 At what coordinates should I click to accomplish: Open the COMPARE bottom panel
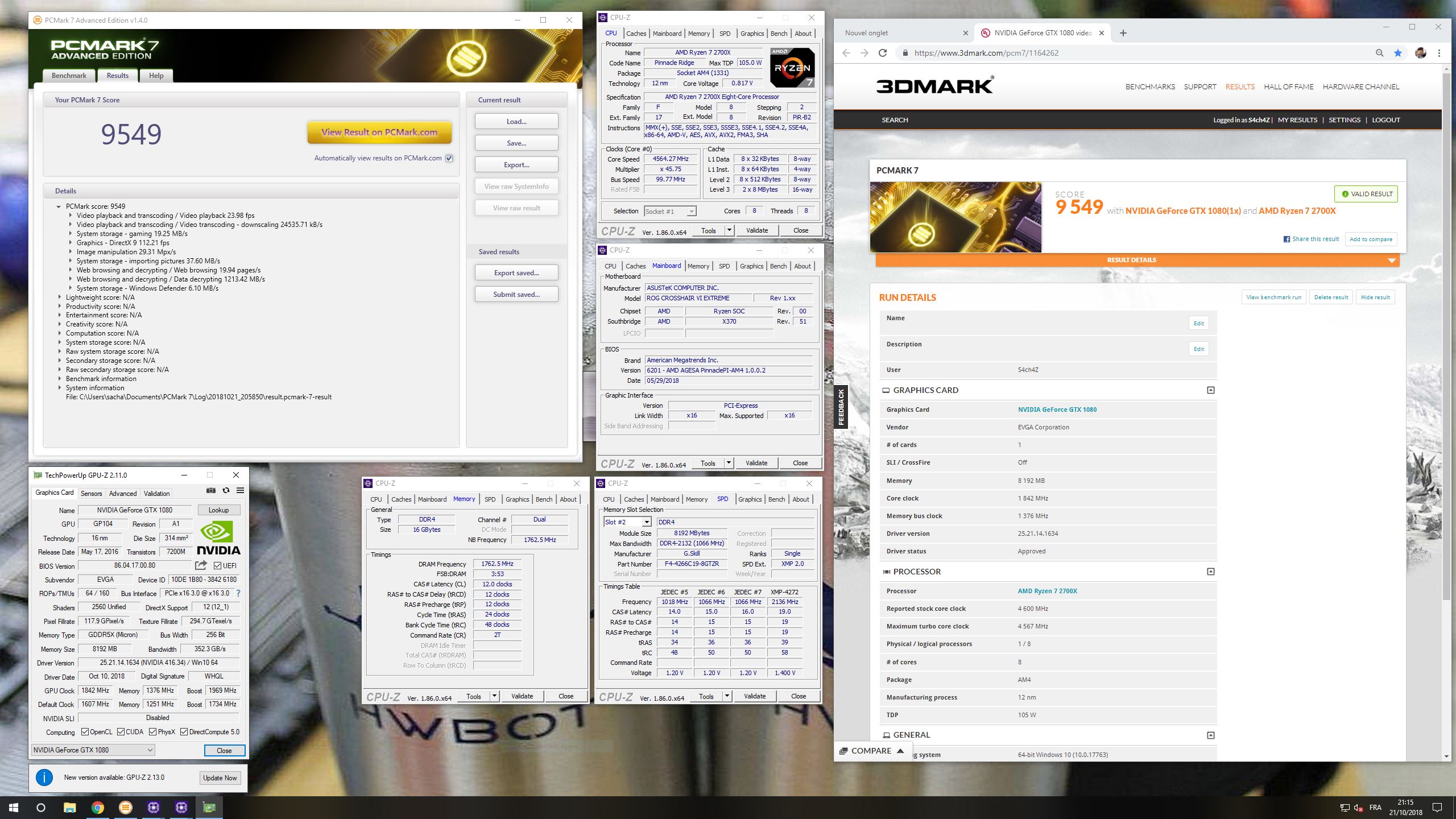(x=872, y=751)
